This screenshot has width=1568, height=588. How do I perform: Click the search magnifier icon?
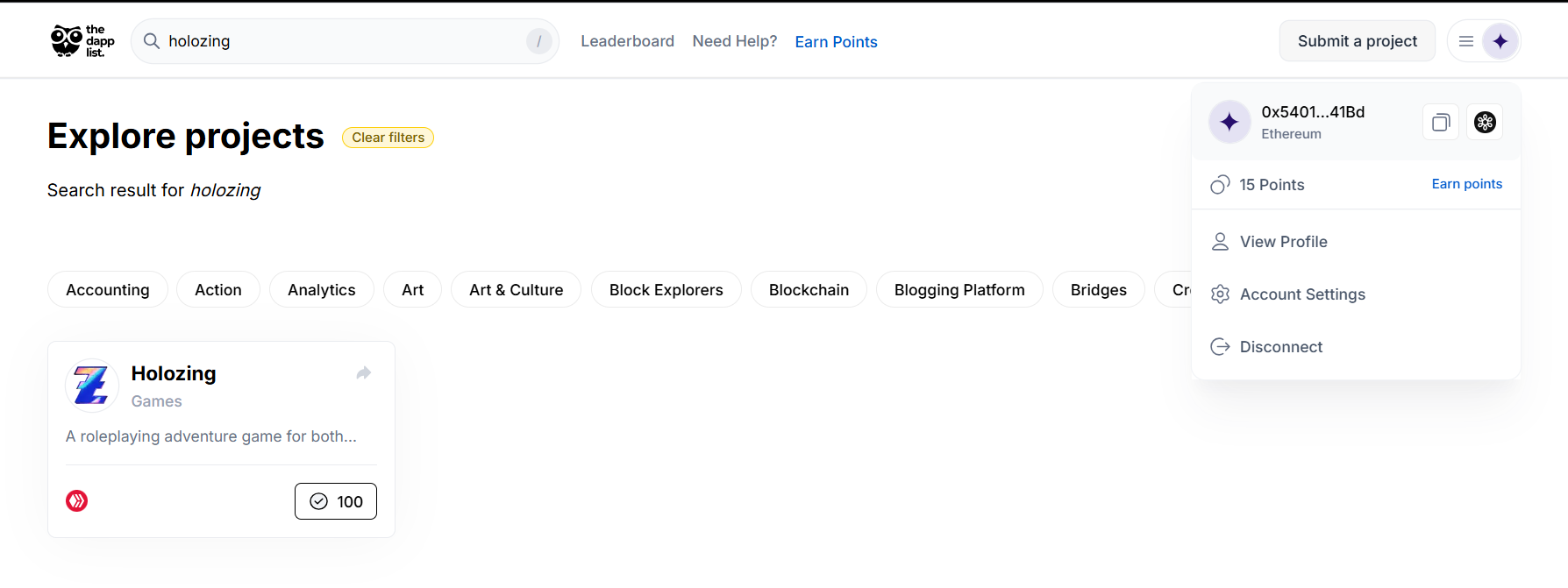click(152, 41)
